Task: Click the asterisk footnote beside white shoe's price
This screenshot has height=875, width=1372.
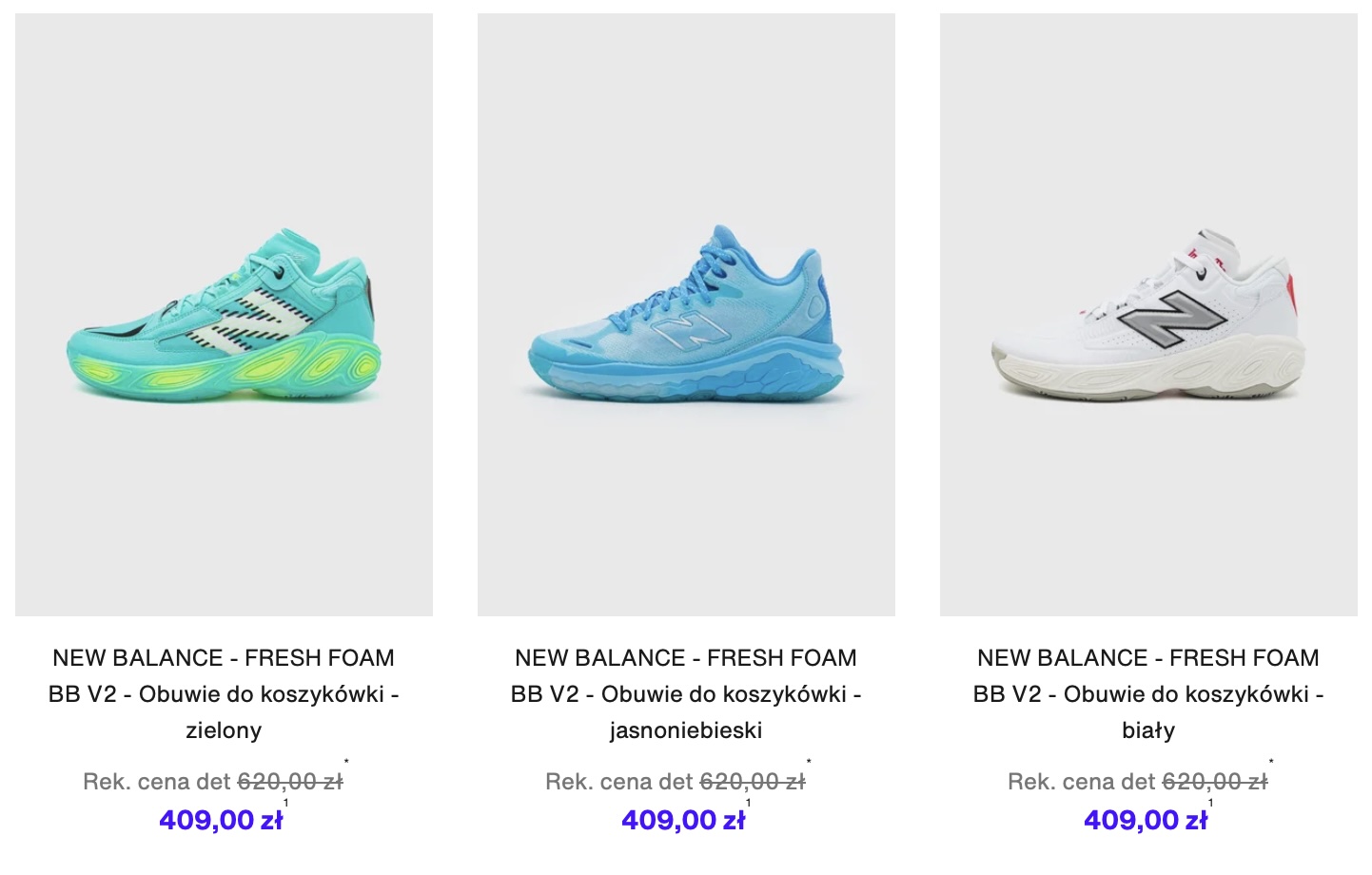Action: click(x=1271, y=762)
